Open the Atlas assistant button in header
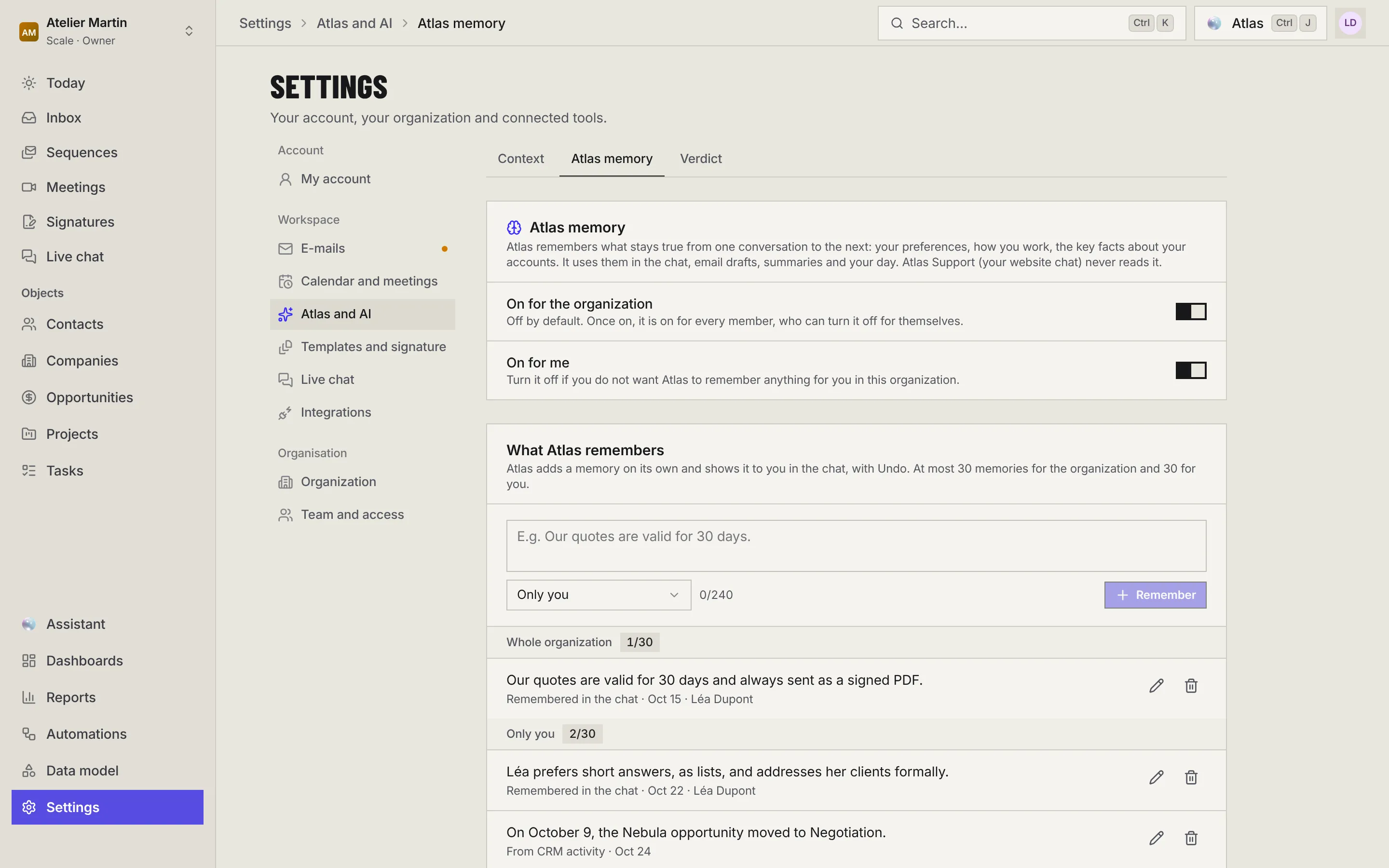This screenshot has width=1389, height=868. click(x=1260, y=23)
